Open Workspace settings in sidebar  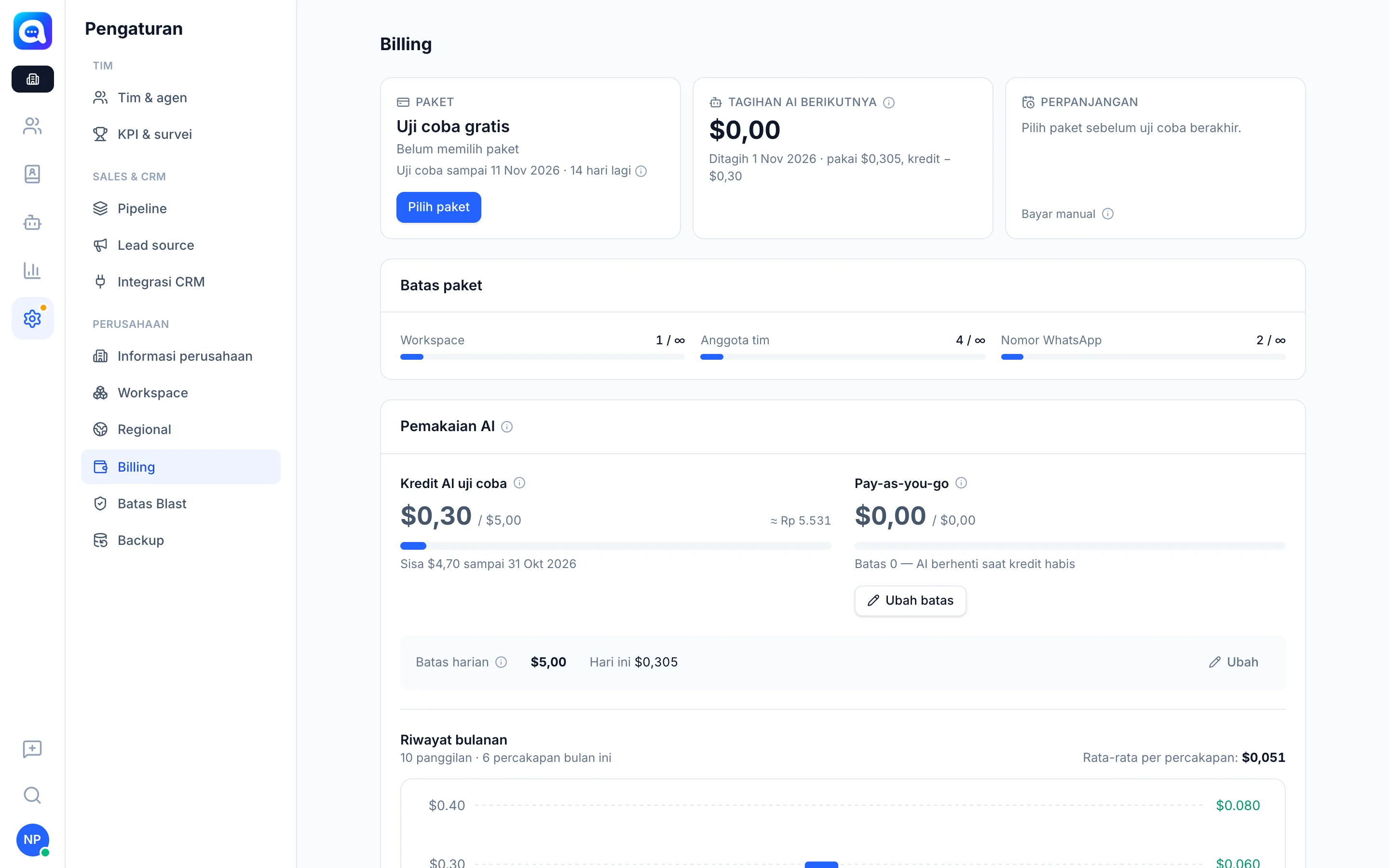181,393
